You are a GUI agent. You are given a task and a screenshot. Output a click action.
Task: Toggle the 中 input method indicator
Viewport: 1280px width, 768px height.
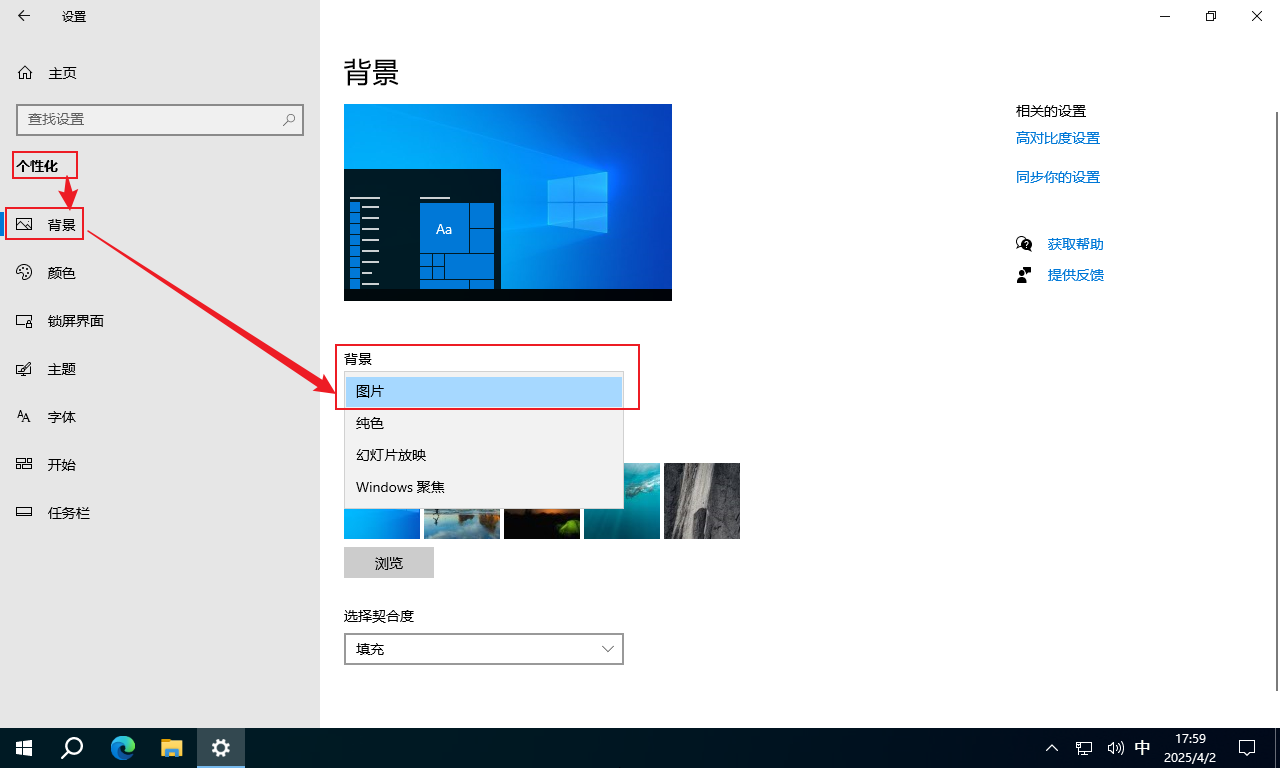[1143, 748]
